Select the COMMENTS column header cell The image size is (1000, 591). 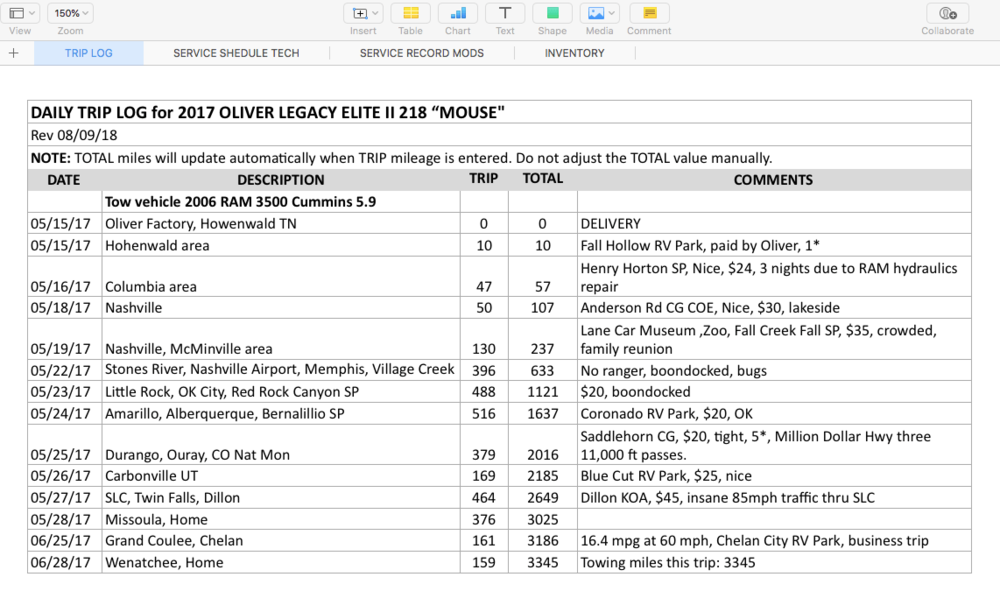click(x=773, y=180)
